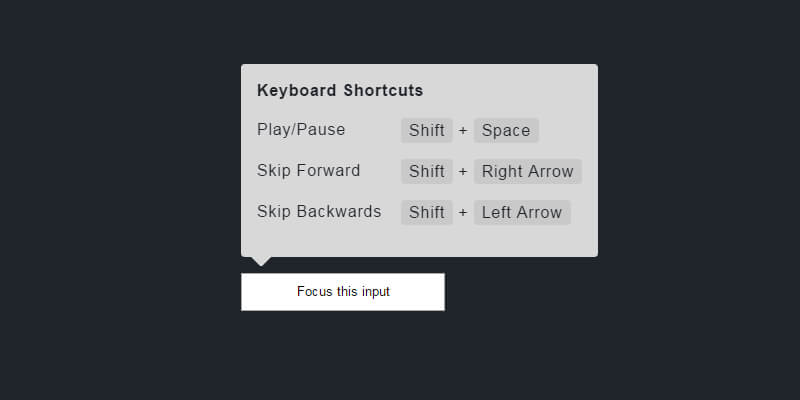Click the word 'Shortcuts' in the heading
800x400 pixels.
coord(383,91)
